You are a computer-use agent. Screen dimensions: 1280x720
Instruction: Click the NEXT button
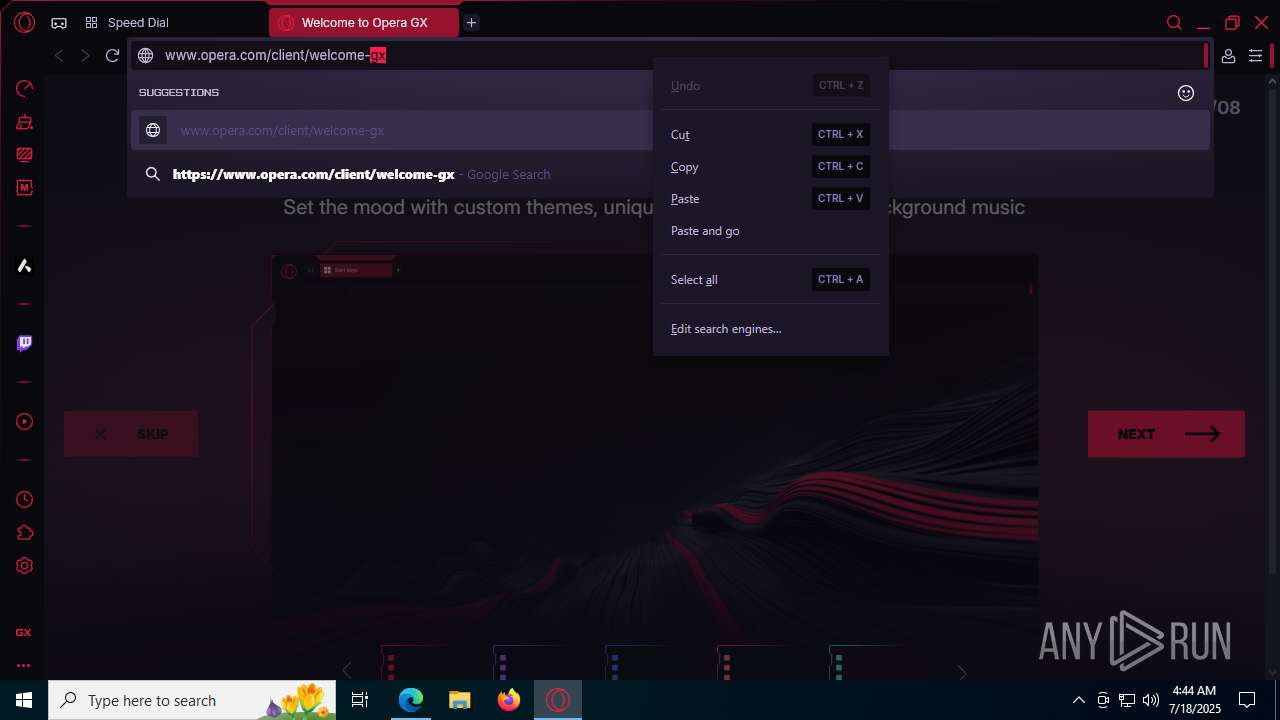(1166, 434)
